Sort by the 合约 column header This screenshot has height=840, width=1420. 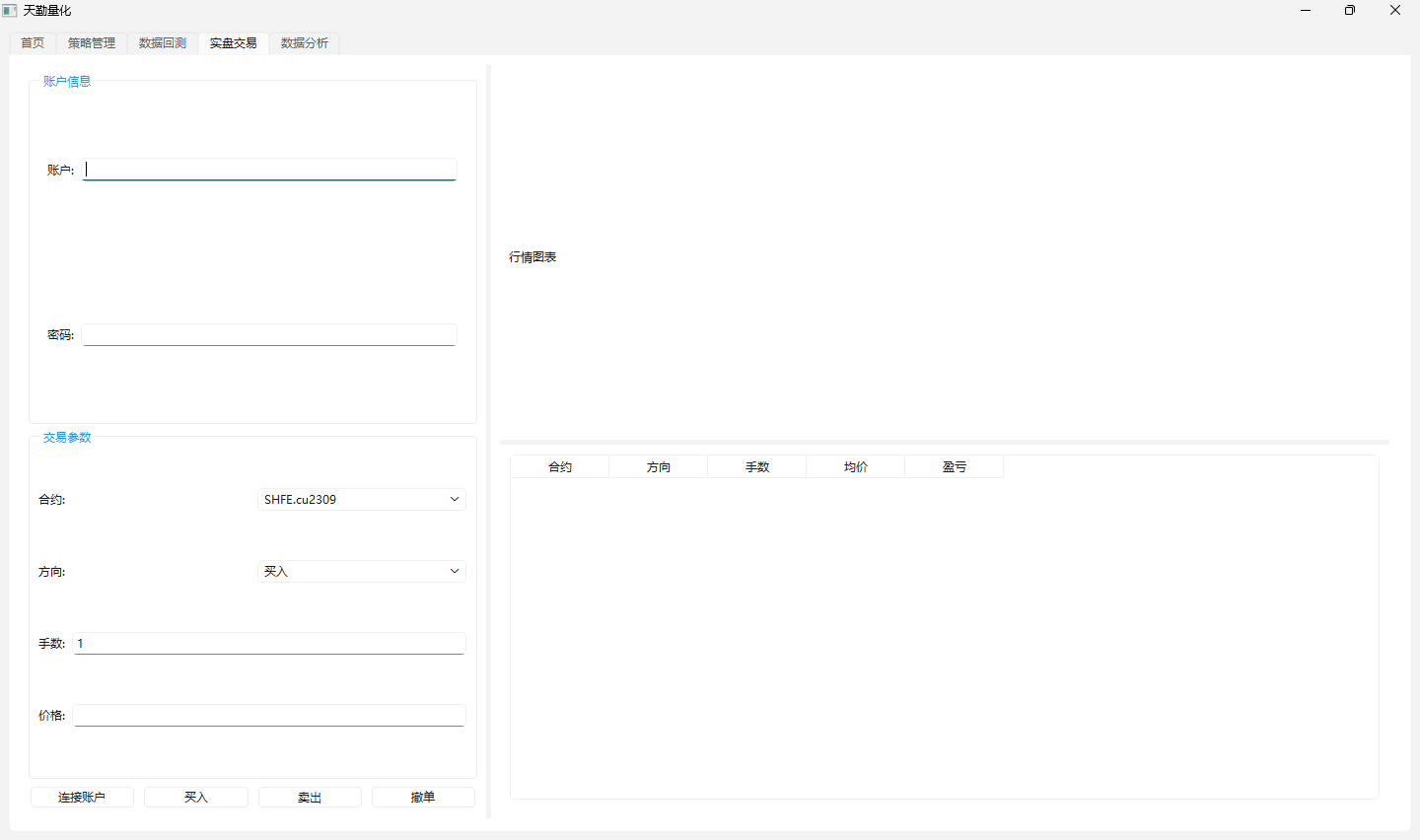pos(560,467)
